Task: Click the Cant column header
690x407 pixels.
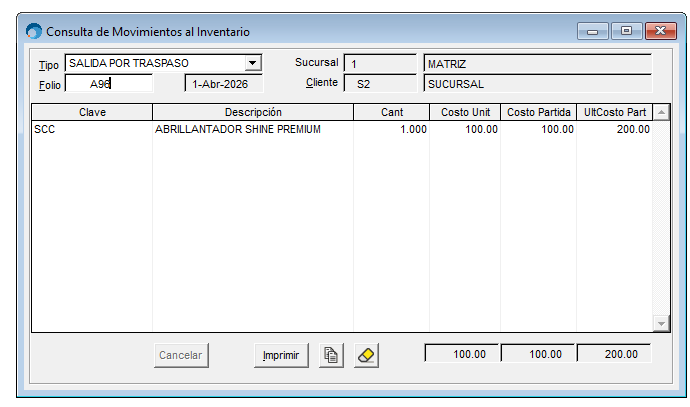Action: [x=392, y=112]
